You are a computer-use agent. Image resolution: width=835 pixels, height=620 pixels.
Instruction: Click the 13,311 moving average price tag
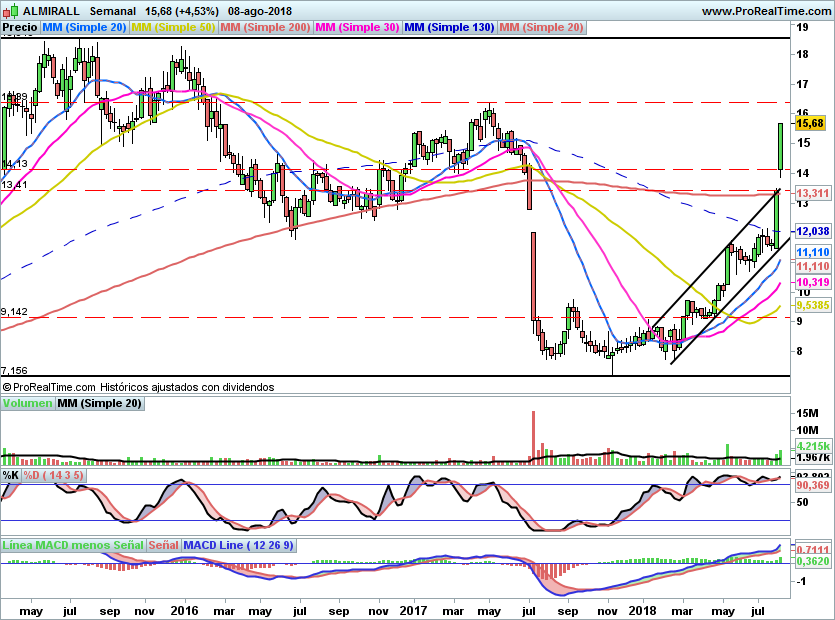(x=813, y=193)
